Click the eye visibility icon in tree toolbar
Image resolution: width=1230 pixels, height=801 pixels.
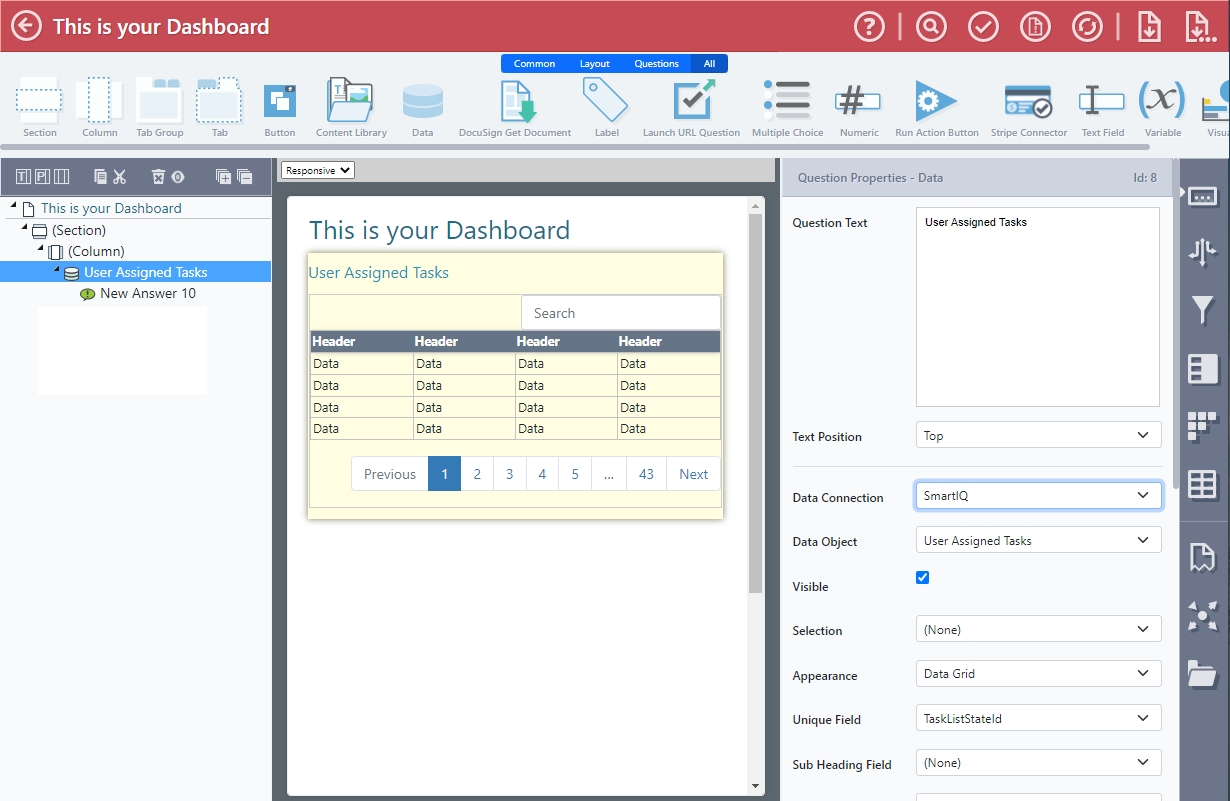177,177
